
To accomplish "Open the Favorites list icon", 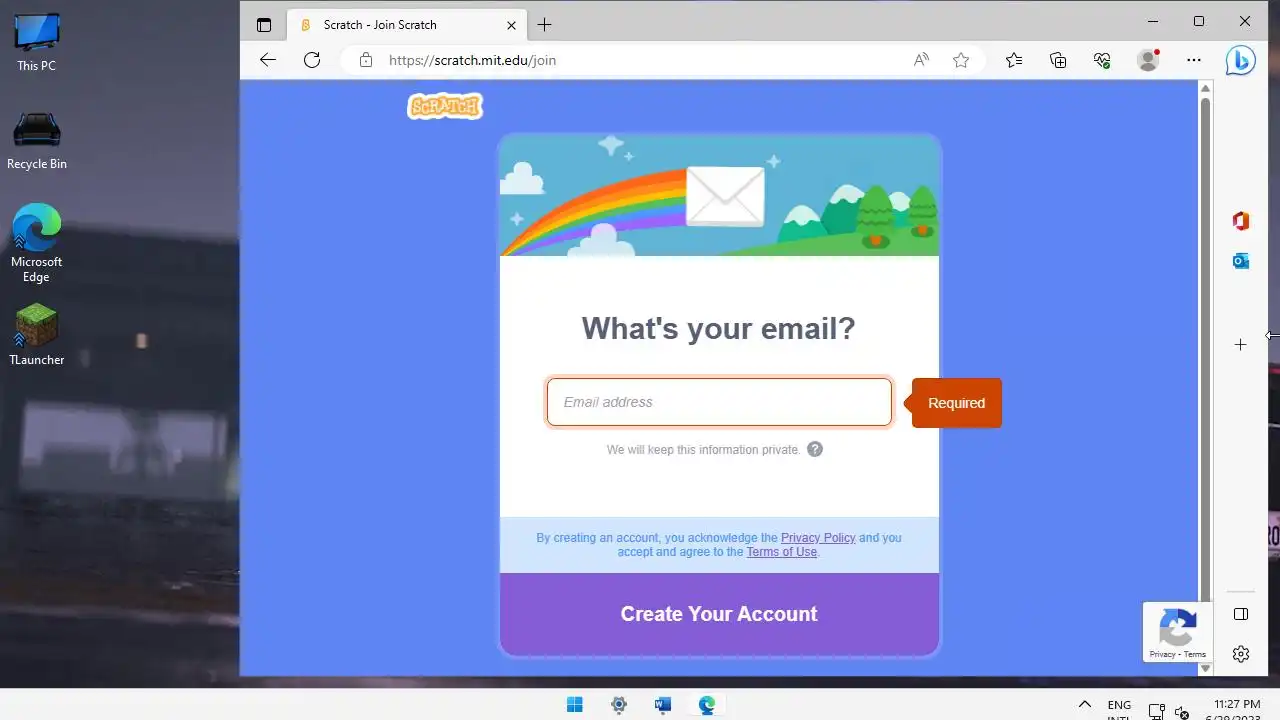I will coord(1014,60).
